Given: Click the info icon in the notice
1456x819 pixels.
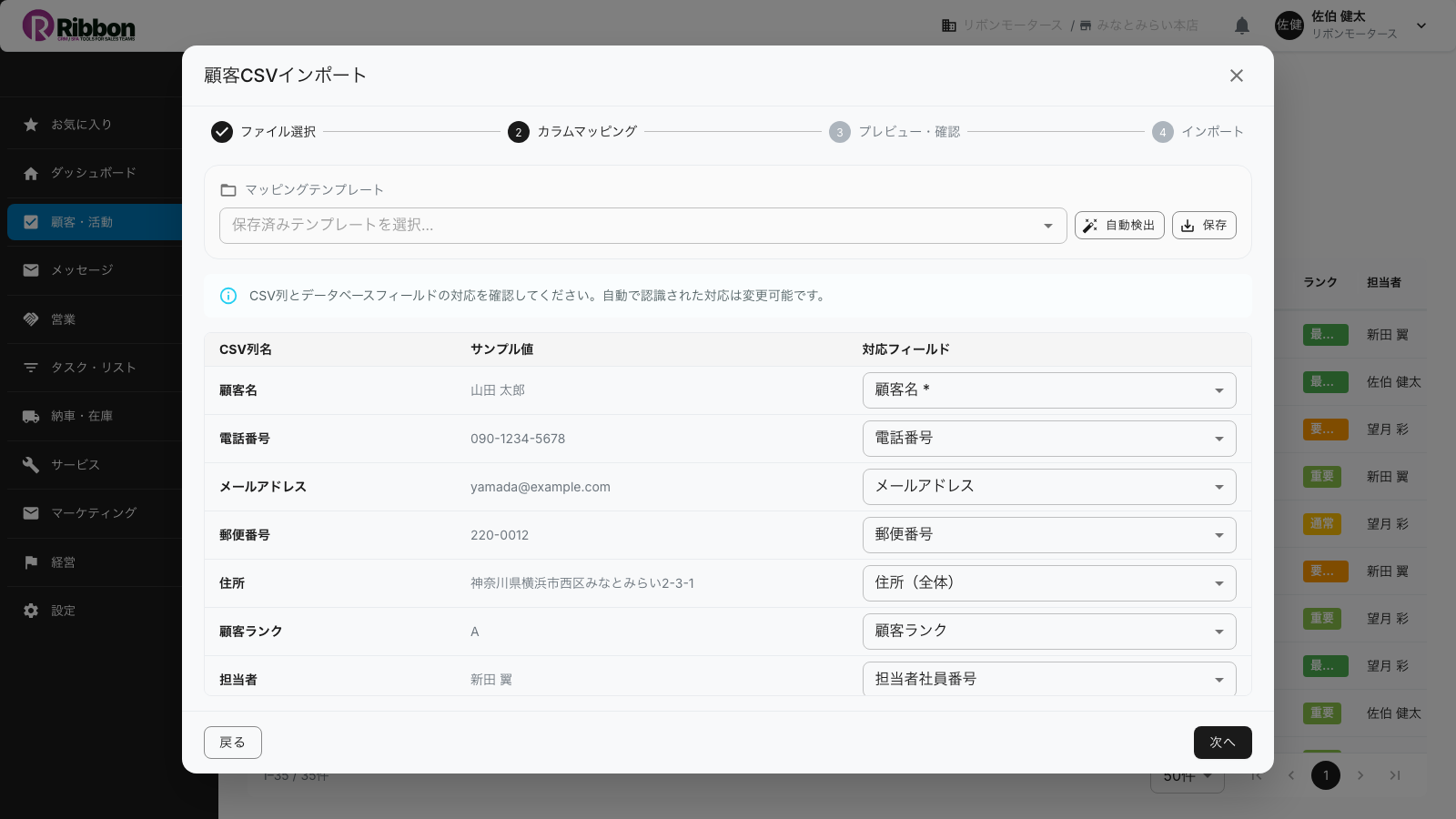Looking at the screenshot, I should click(228, 296).
